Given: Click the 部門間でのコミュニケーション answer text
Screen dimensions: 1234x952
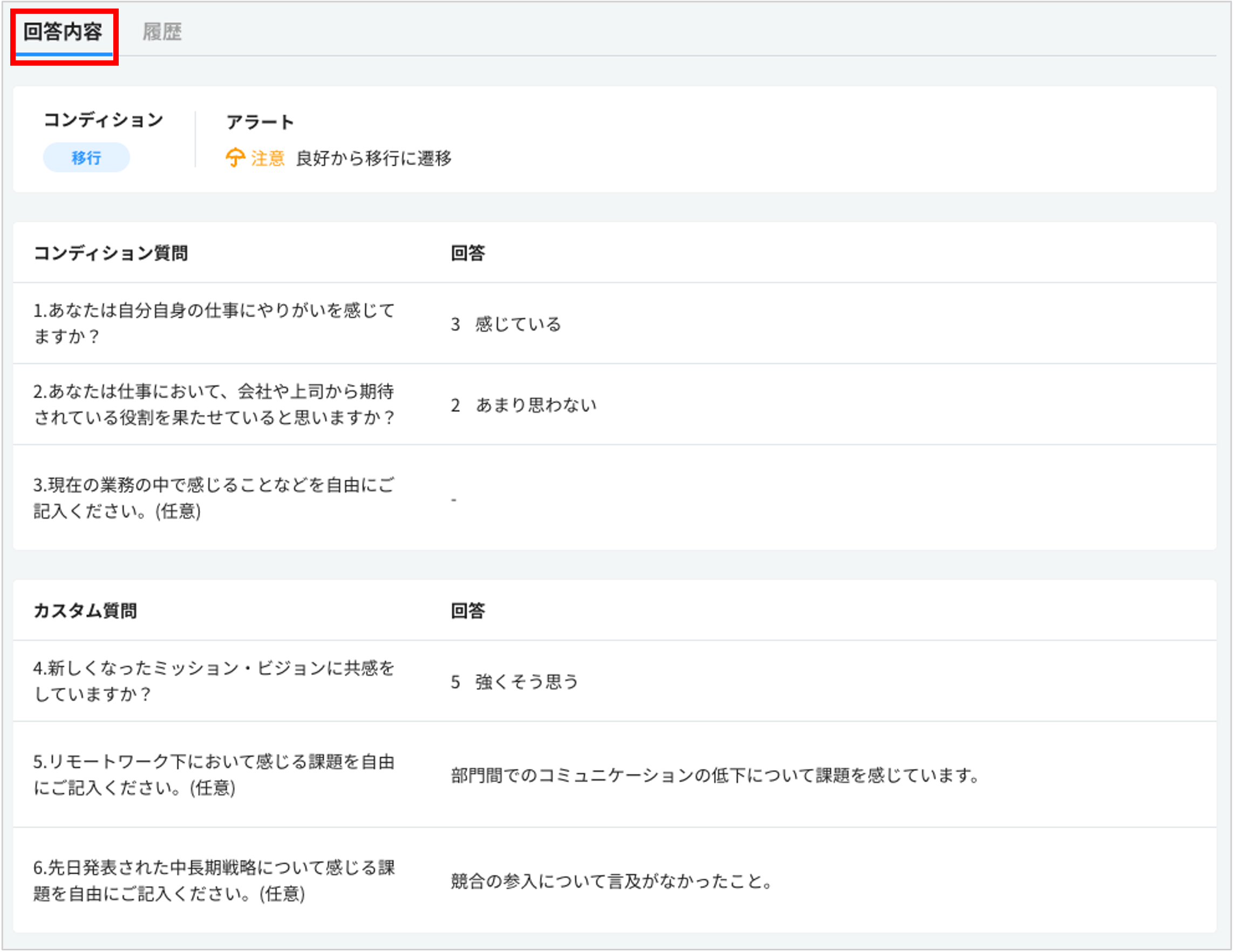Looking at the screenshot, I should click(715, 775).
